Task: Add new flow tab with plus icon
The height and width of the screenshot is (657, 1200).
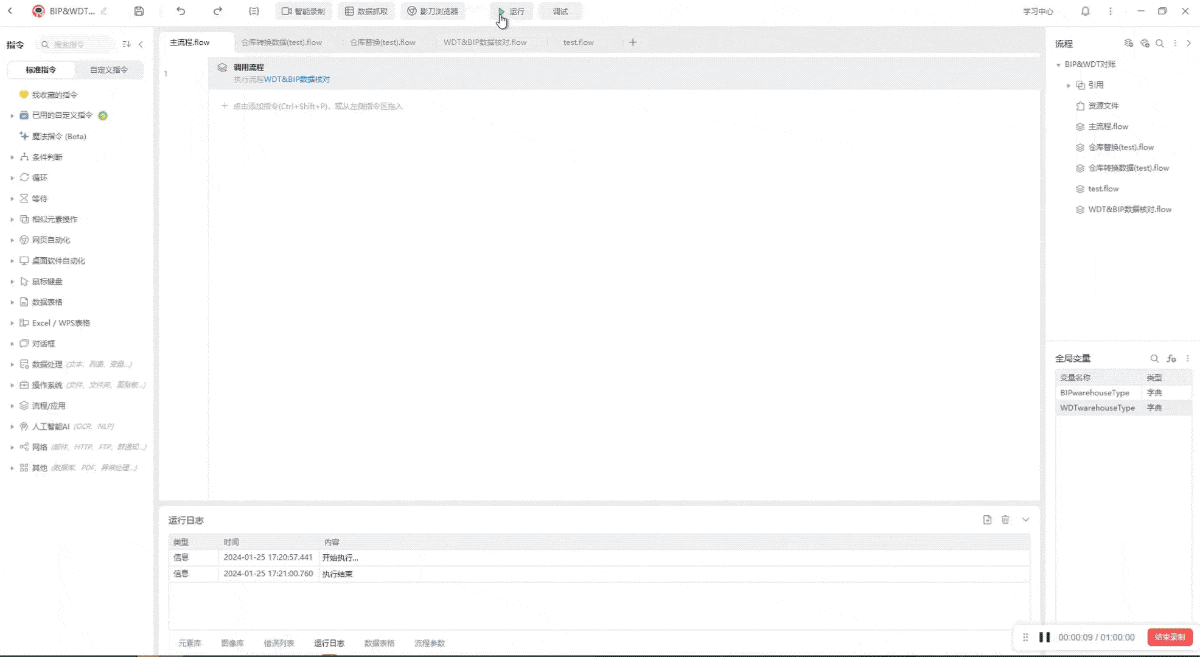Action: tap(633, 42)
